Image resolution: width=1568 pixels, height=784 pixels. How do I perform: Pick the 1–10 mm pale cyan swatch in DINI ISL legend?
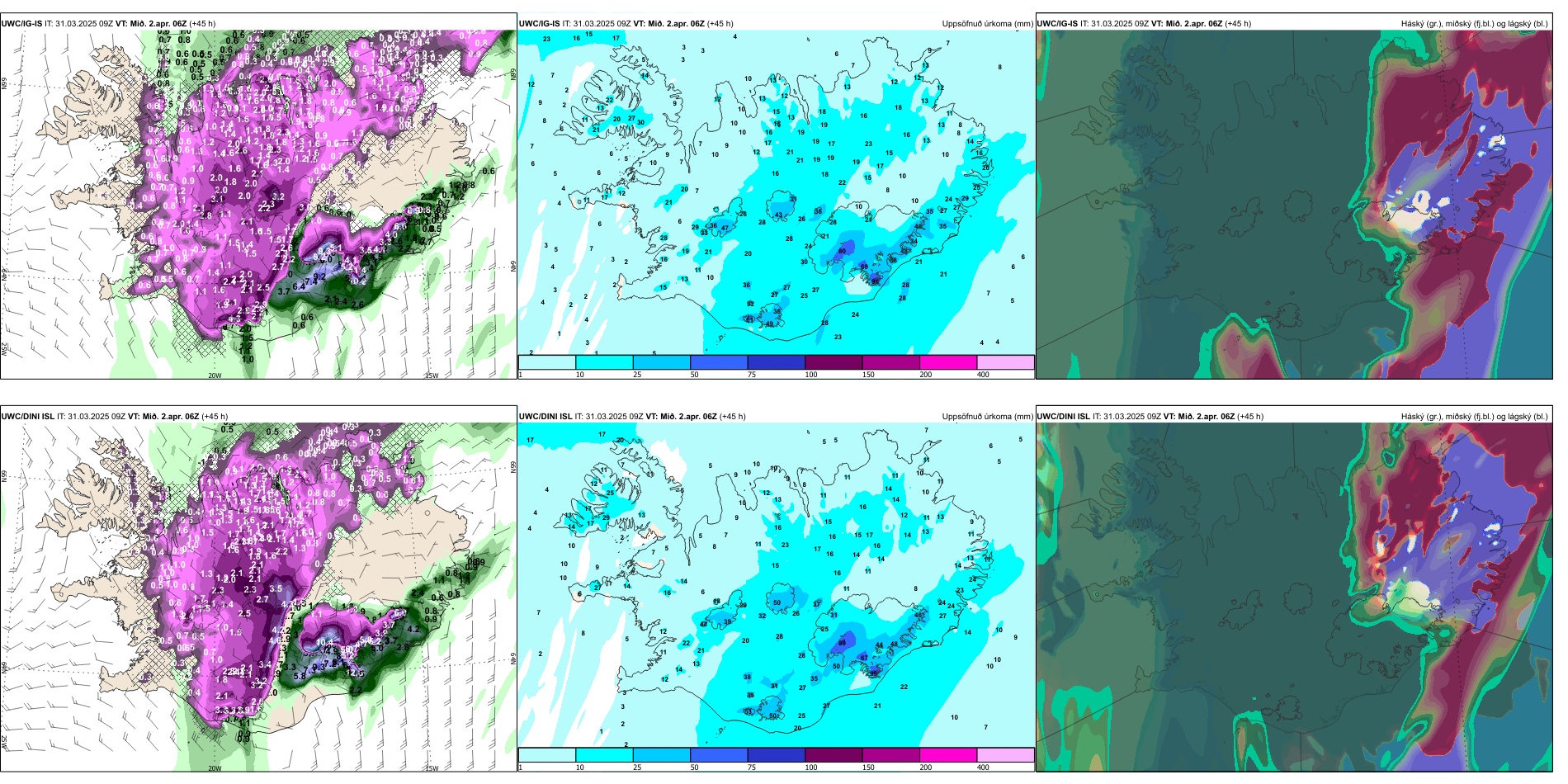coord(547,755)
